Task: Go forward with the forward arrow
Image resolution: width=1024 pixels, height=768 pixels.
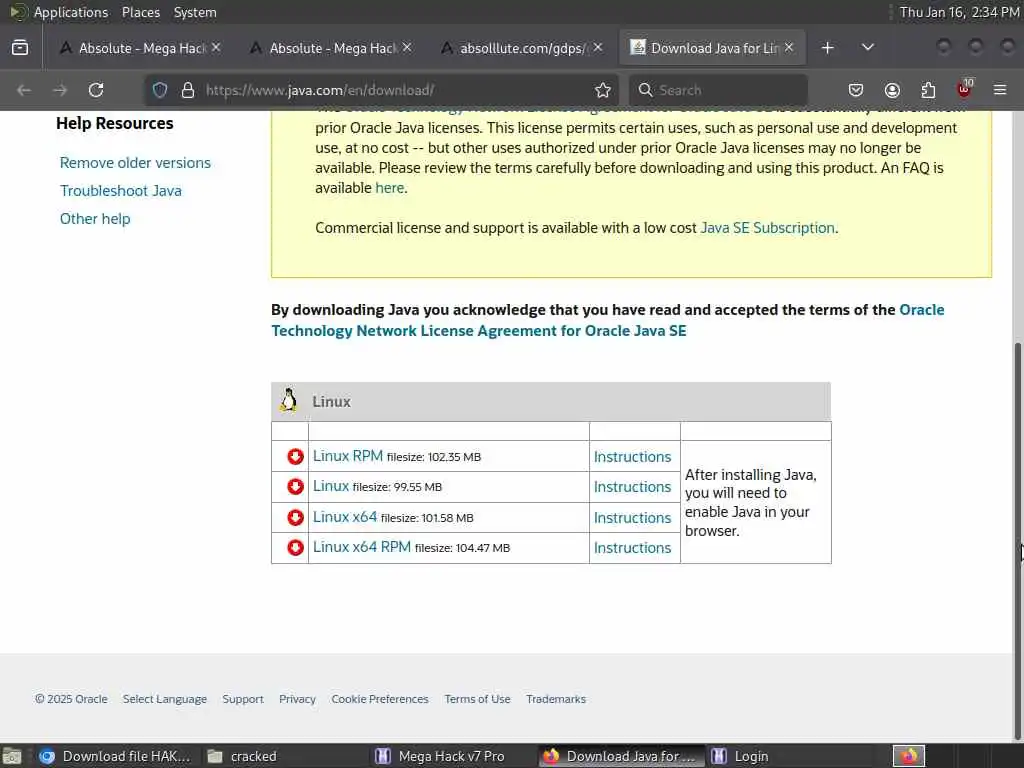Action: click(x=60, y=89)
